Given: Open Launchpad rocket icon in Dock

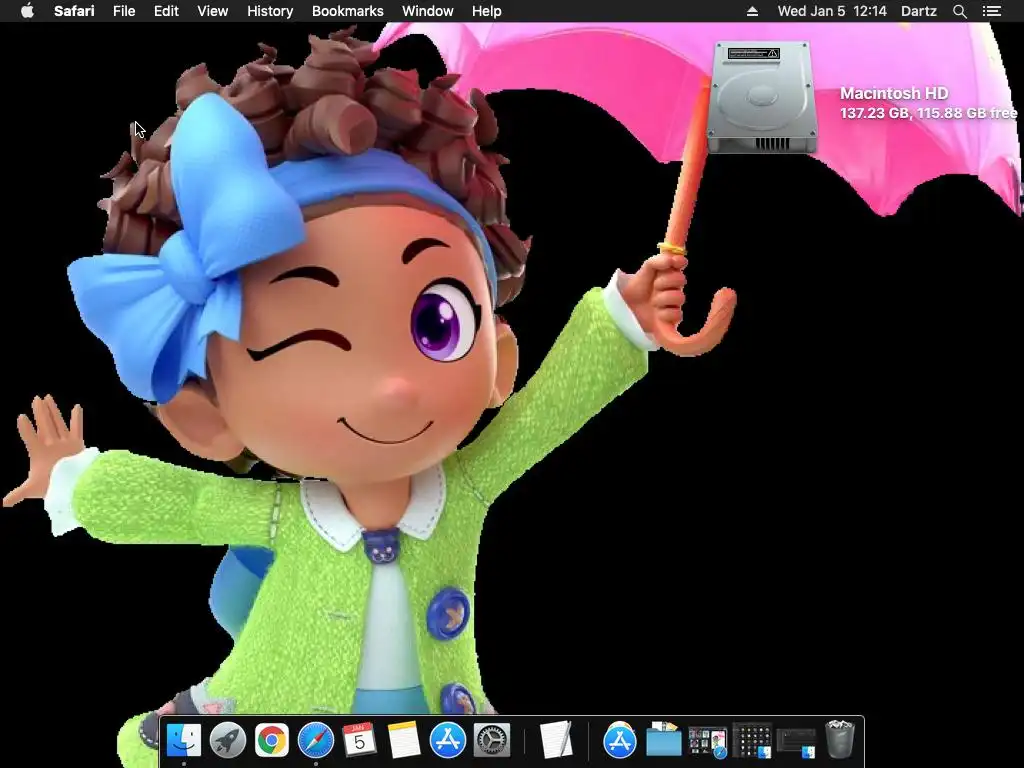Looking at the screenshot, I should pos(227,741).
